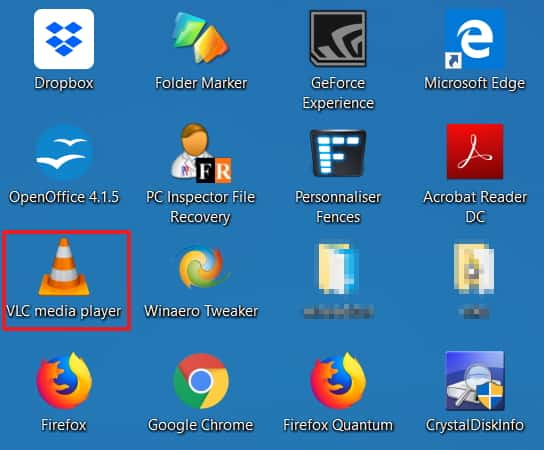Viewport: 544px width, 450px height.
Task: Click the "Personnaliser Fences" label text
Action: click(338, 207)
